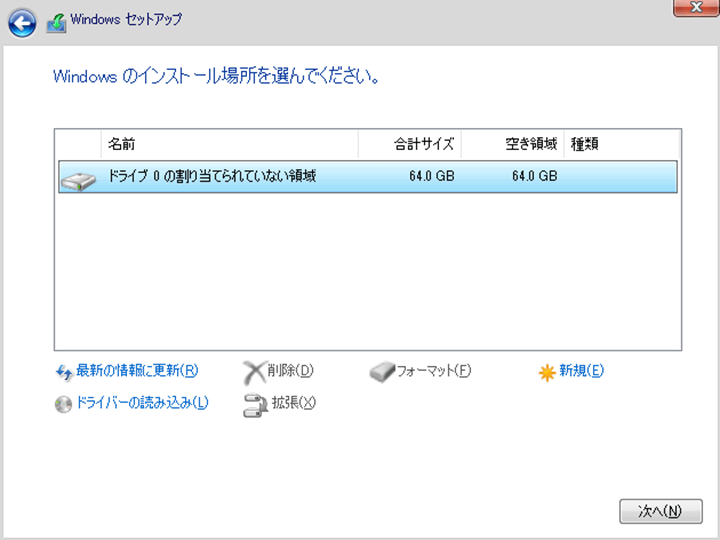Click the hard drive icon for Drive 0
720x540 pixels.
pos(78,181)
